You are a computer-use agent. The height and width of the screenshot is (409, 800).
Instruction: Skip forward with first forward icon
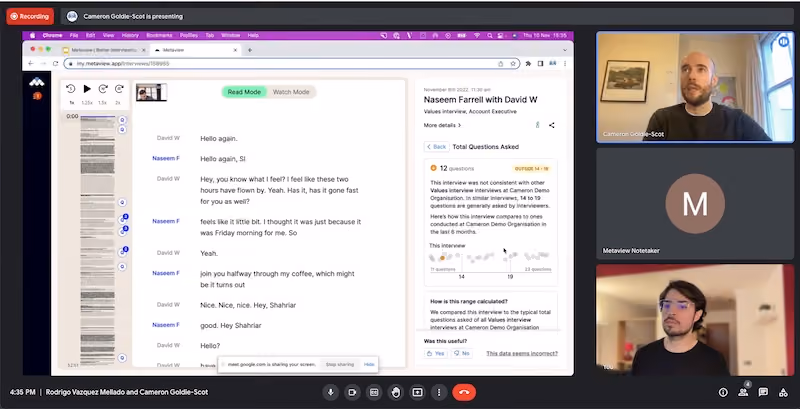click(103, 89)
